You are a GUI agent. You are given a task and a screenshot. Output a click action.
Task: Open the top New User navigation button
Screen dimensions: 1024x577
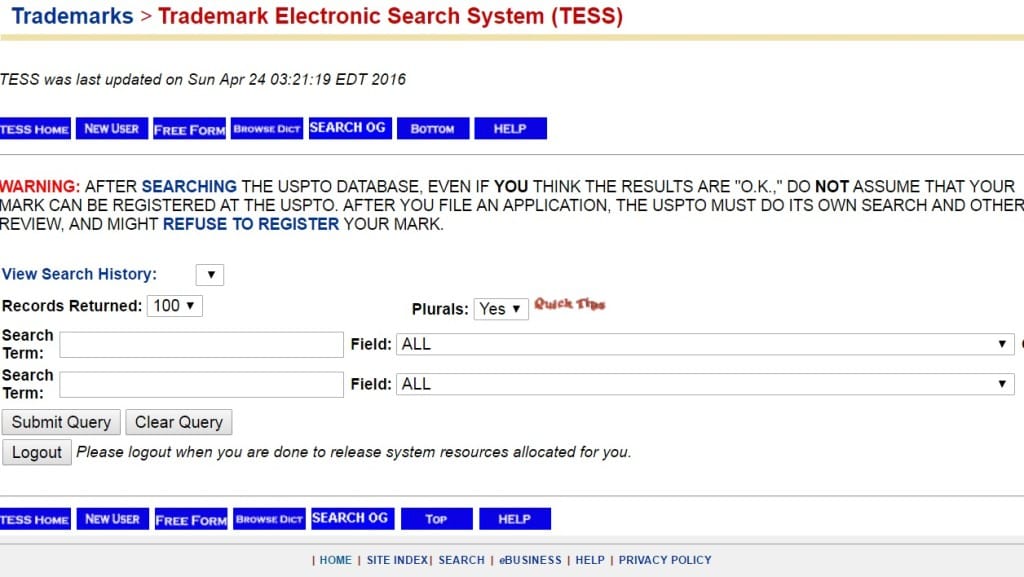click(112, 129)
